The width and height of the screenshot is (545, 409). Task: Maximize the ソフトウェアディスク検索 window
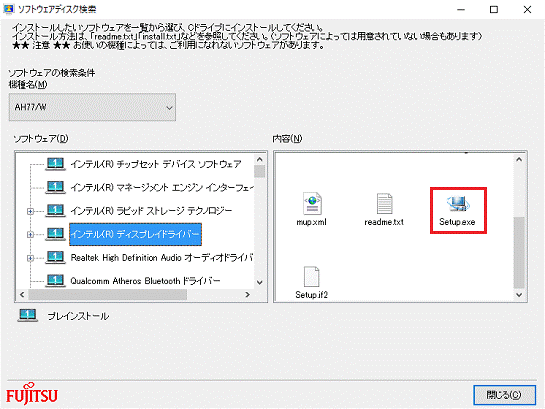pos(494,9)
